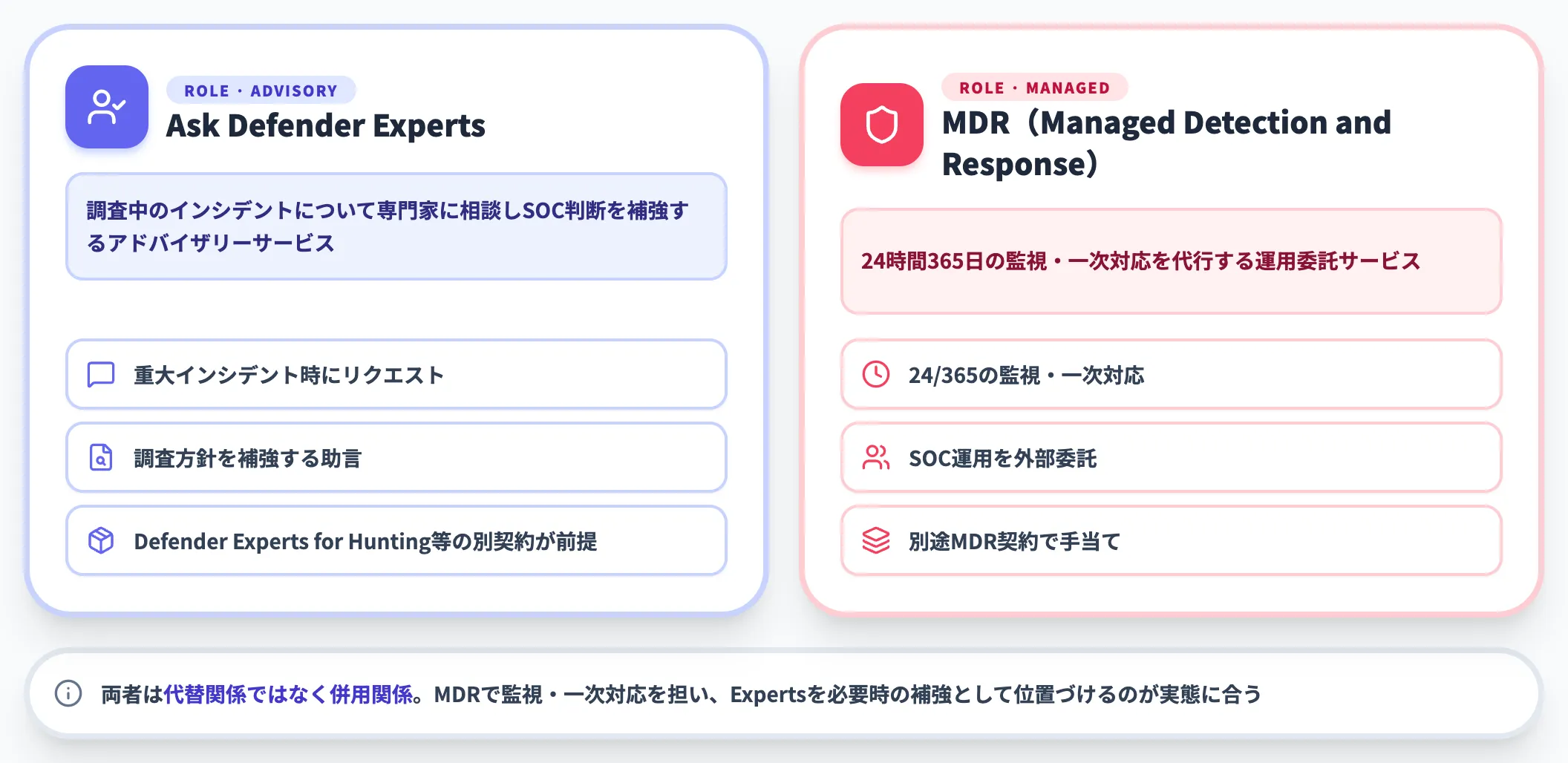Click the ROLE · MANAGED badge
Screen dimensions: 1568x763
pyautogui.click(x=1035, y=88)
